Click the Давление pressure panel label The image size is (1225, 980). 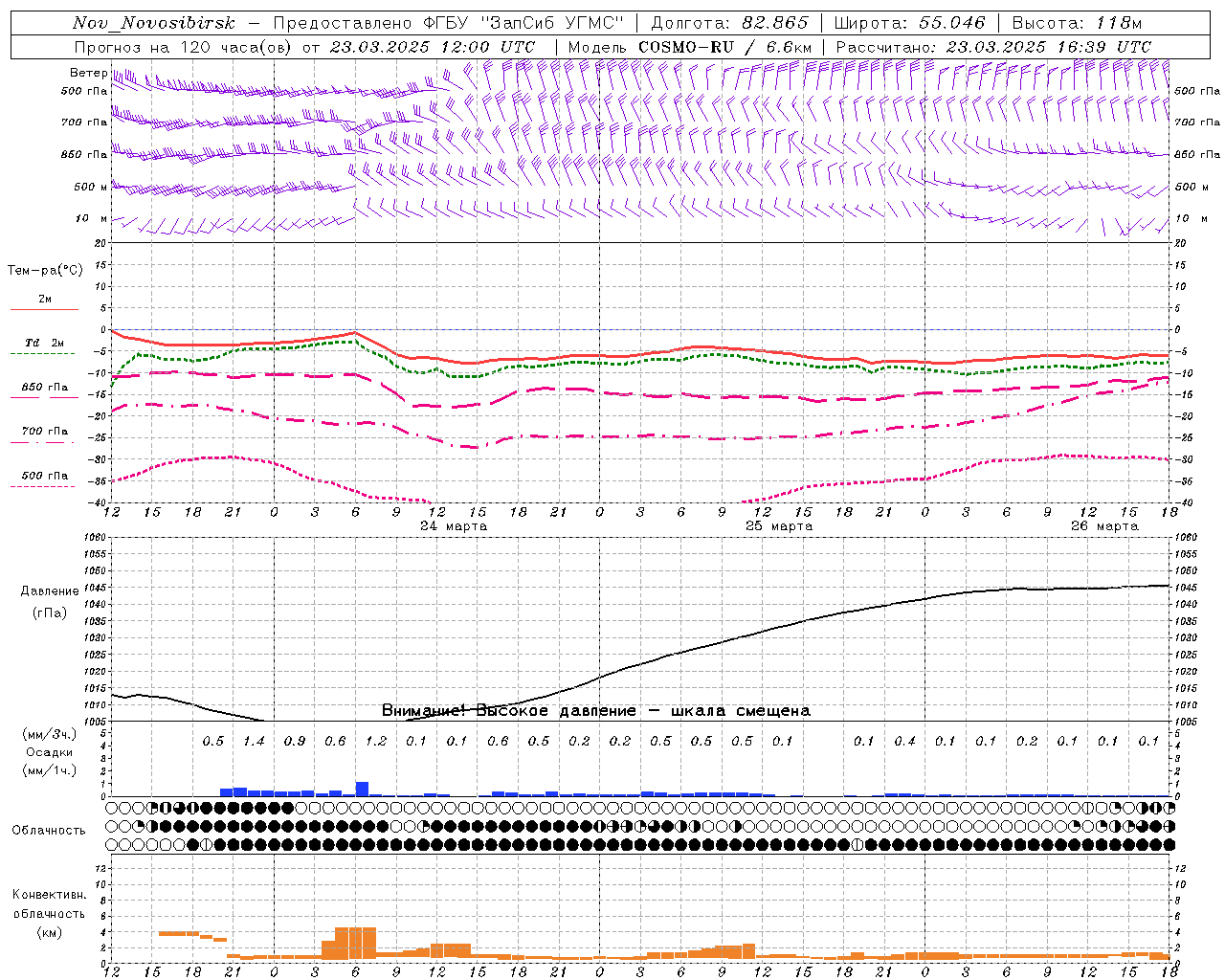coord(50,591)
